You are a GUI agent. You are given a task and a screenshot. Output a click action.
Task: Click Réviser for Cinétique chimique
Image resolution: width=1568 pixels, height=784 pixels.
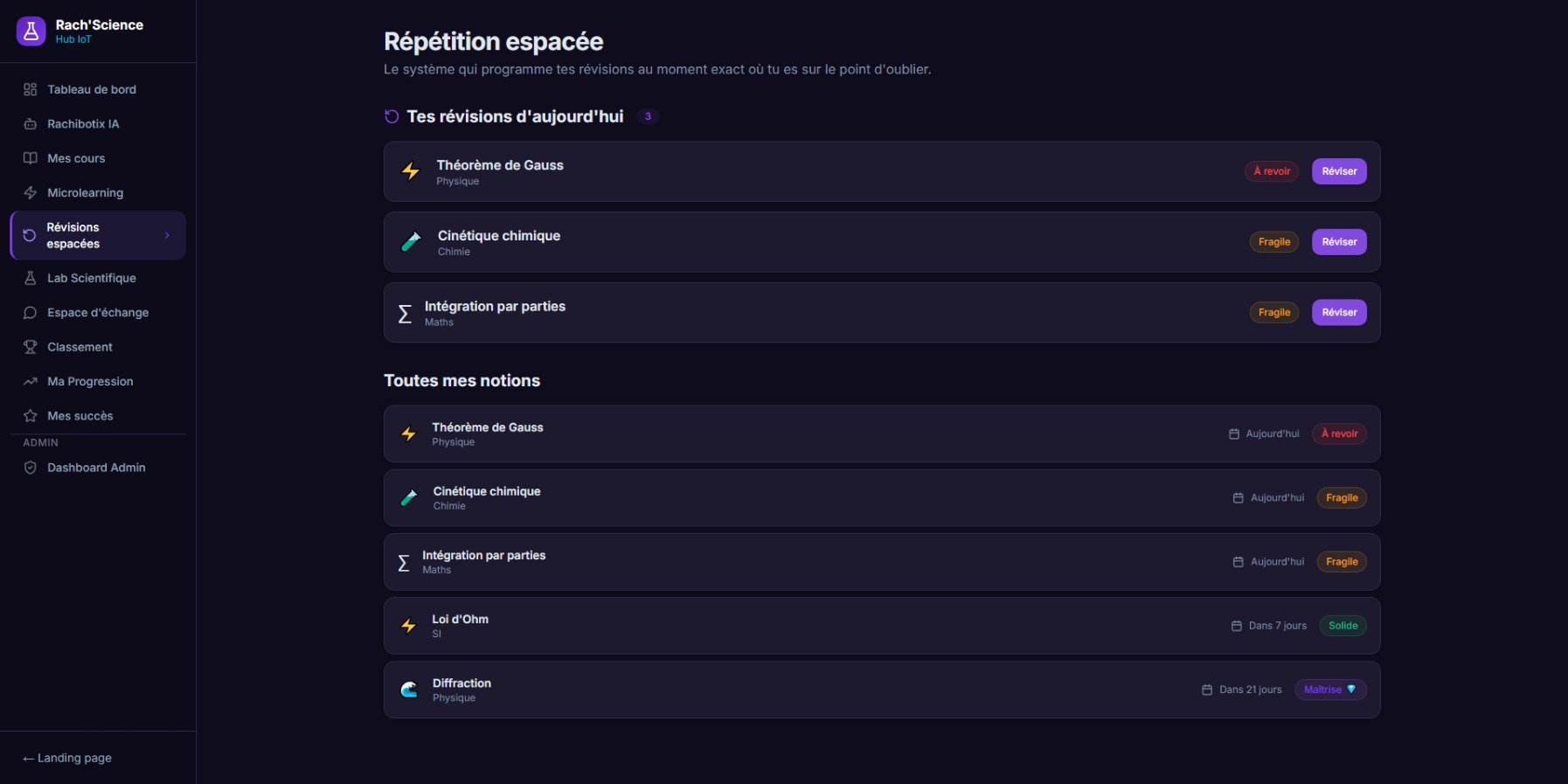1339,242
